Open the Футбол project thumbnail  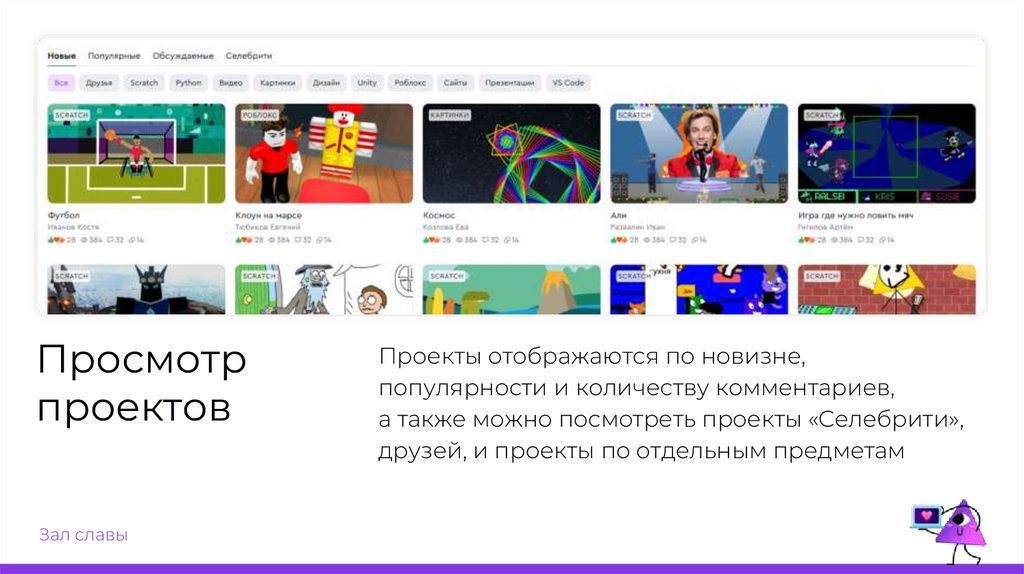point(136,153)
